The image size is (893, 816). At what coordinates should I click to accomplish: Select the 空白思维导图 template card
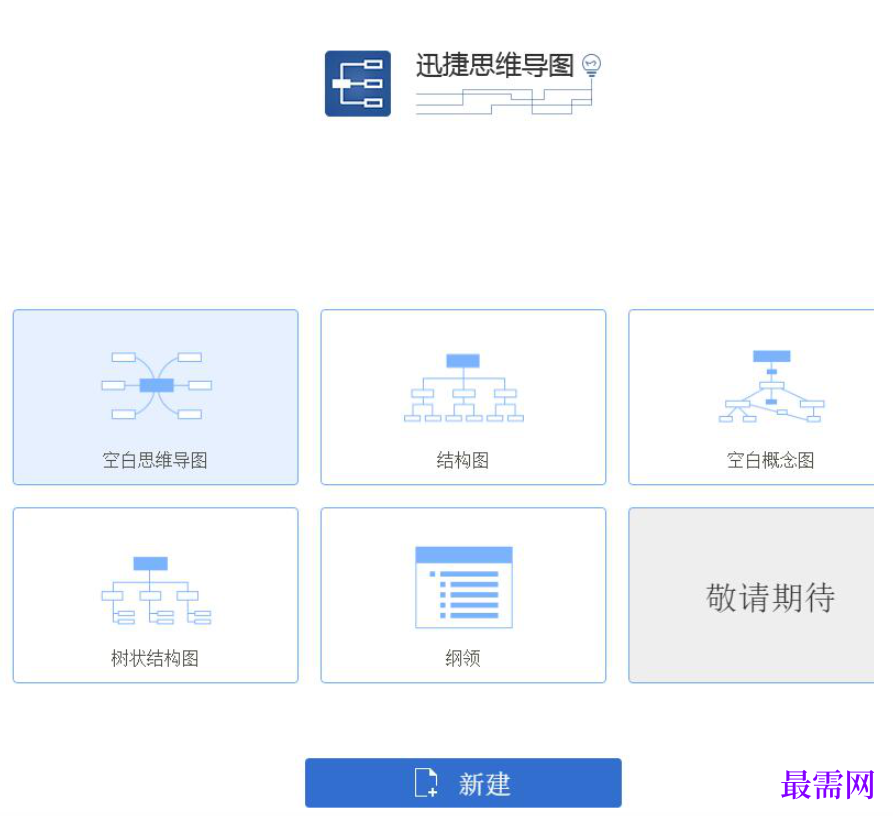[x=155, y=397]
